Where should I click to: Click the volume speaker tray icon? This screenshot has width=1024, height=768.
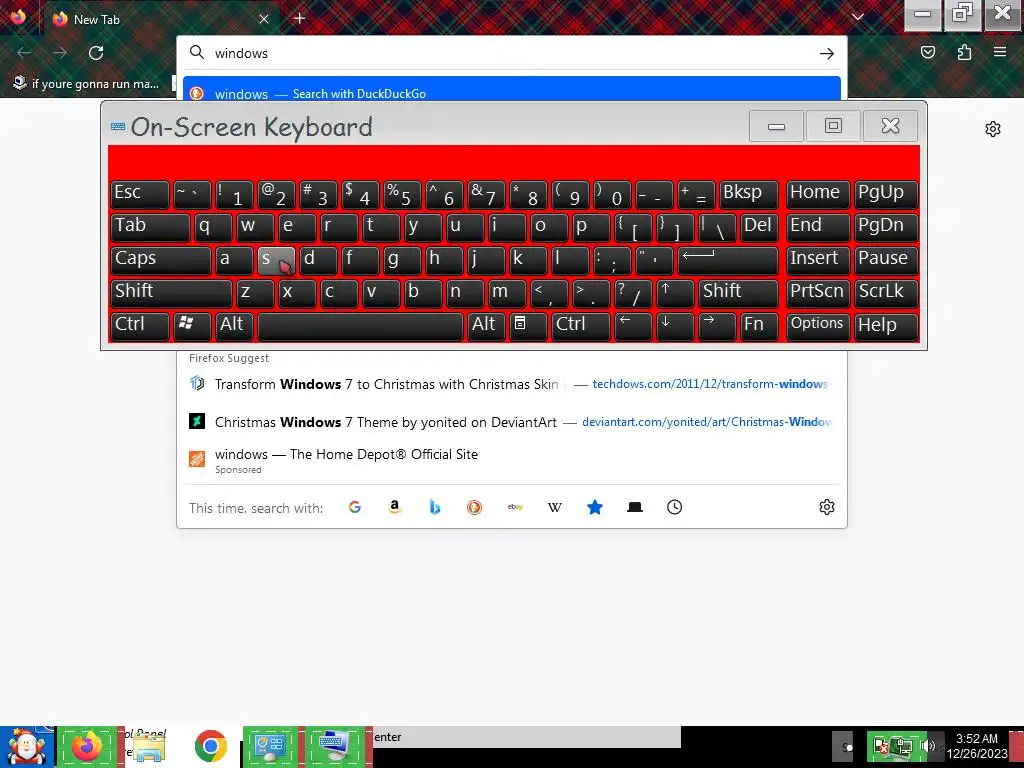[927, 746]
